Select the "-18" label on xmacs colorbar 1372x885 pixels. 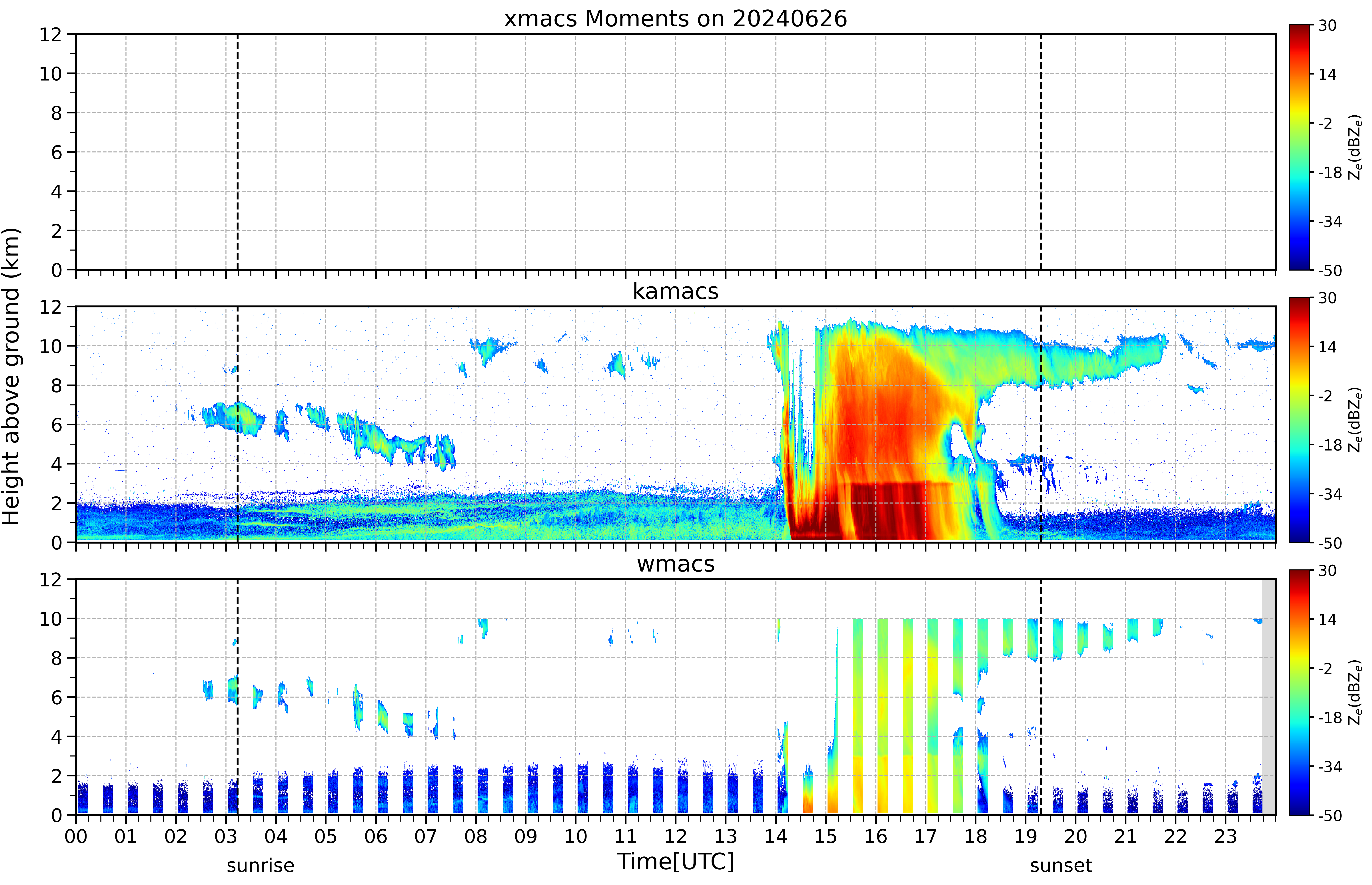click(x=1330, y=172)
